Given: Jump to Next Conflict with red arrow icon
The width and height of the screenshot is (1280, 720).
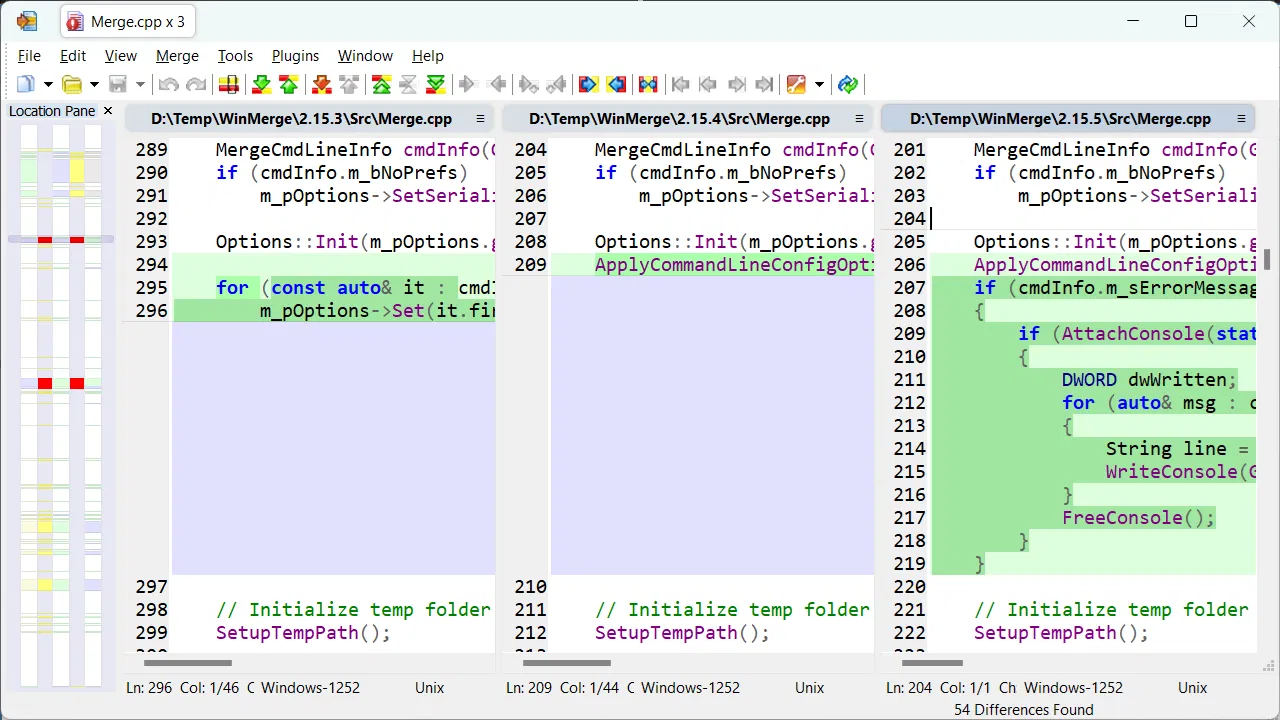Looking at the screenshot, I should [x=321, y=85].
